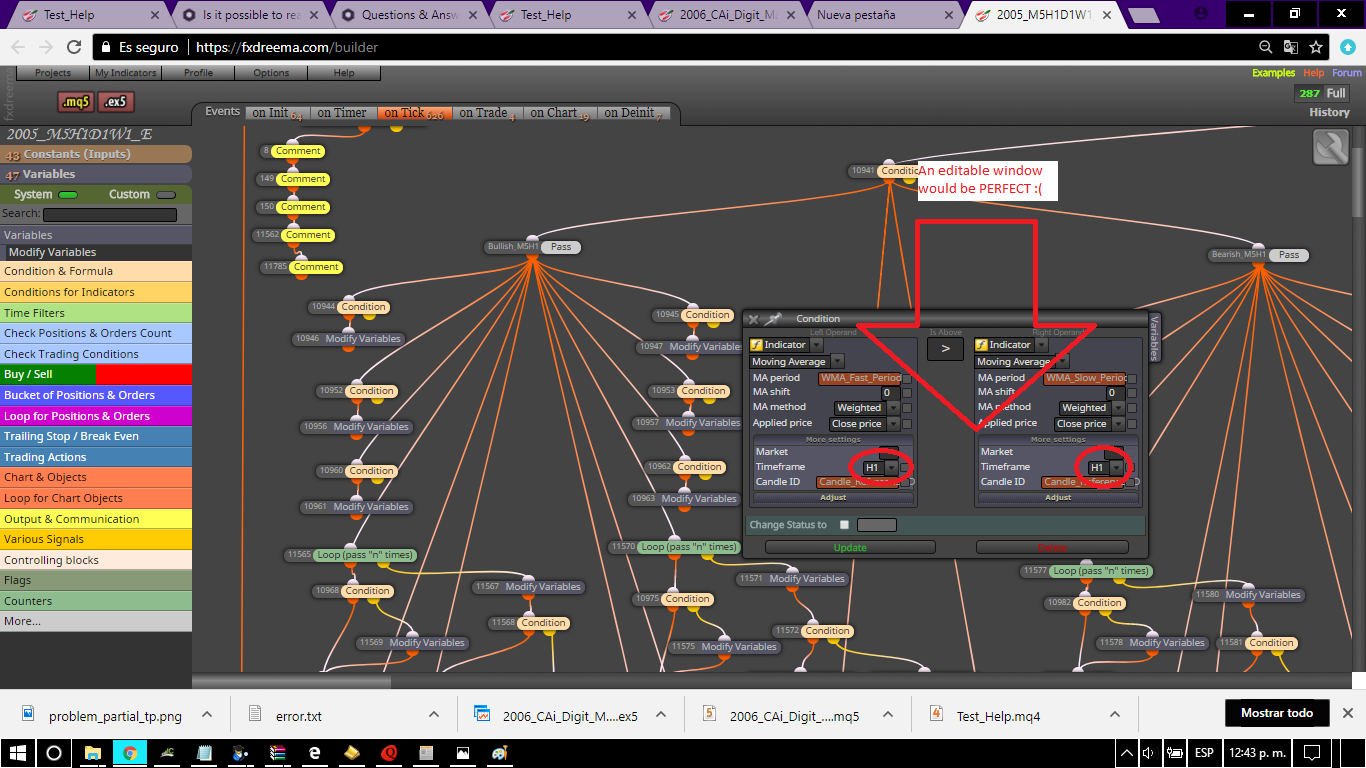Viewport: 1366px width, 768px height.
Task: Reload the page in Chrome
Action: 74,47
